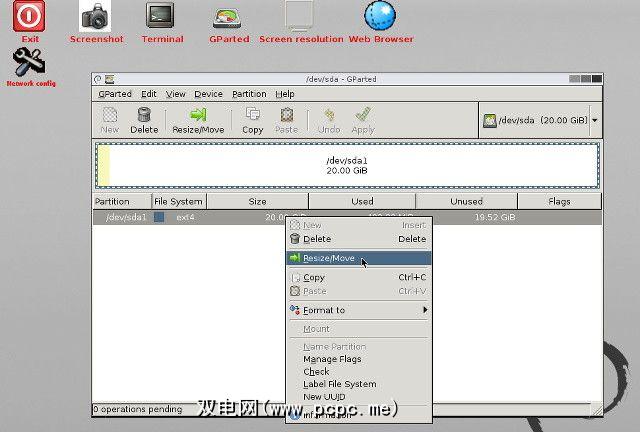640x432 pixels.
Task: Expand the Format to submenu
Action: tap(358, 310)
